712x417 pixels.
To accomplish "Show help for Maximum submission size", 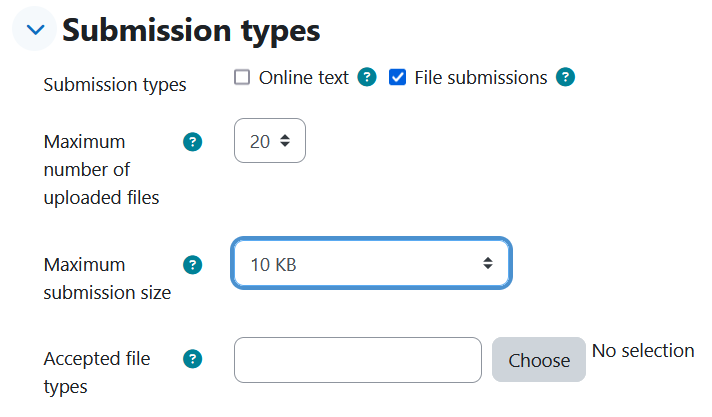I will pos(193,265).
